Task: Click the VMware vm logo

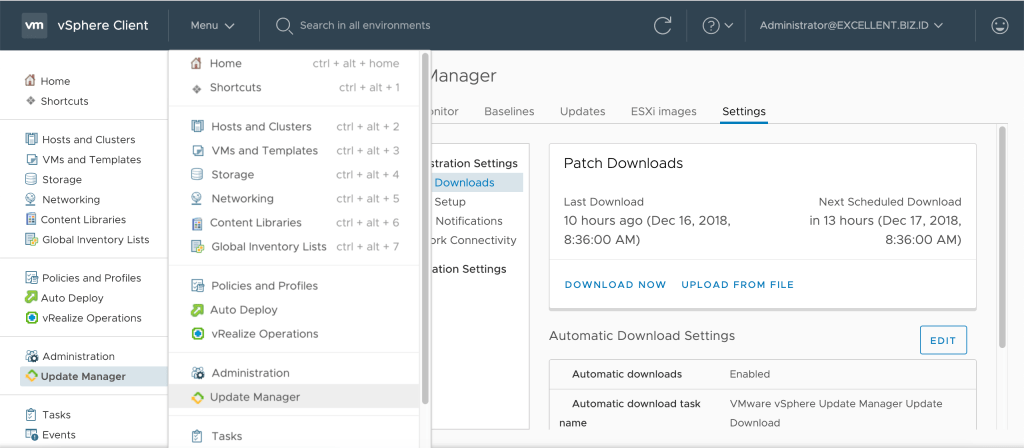Action: click(x=35, y=25)
